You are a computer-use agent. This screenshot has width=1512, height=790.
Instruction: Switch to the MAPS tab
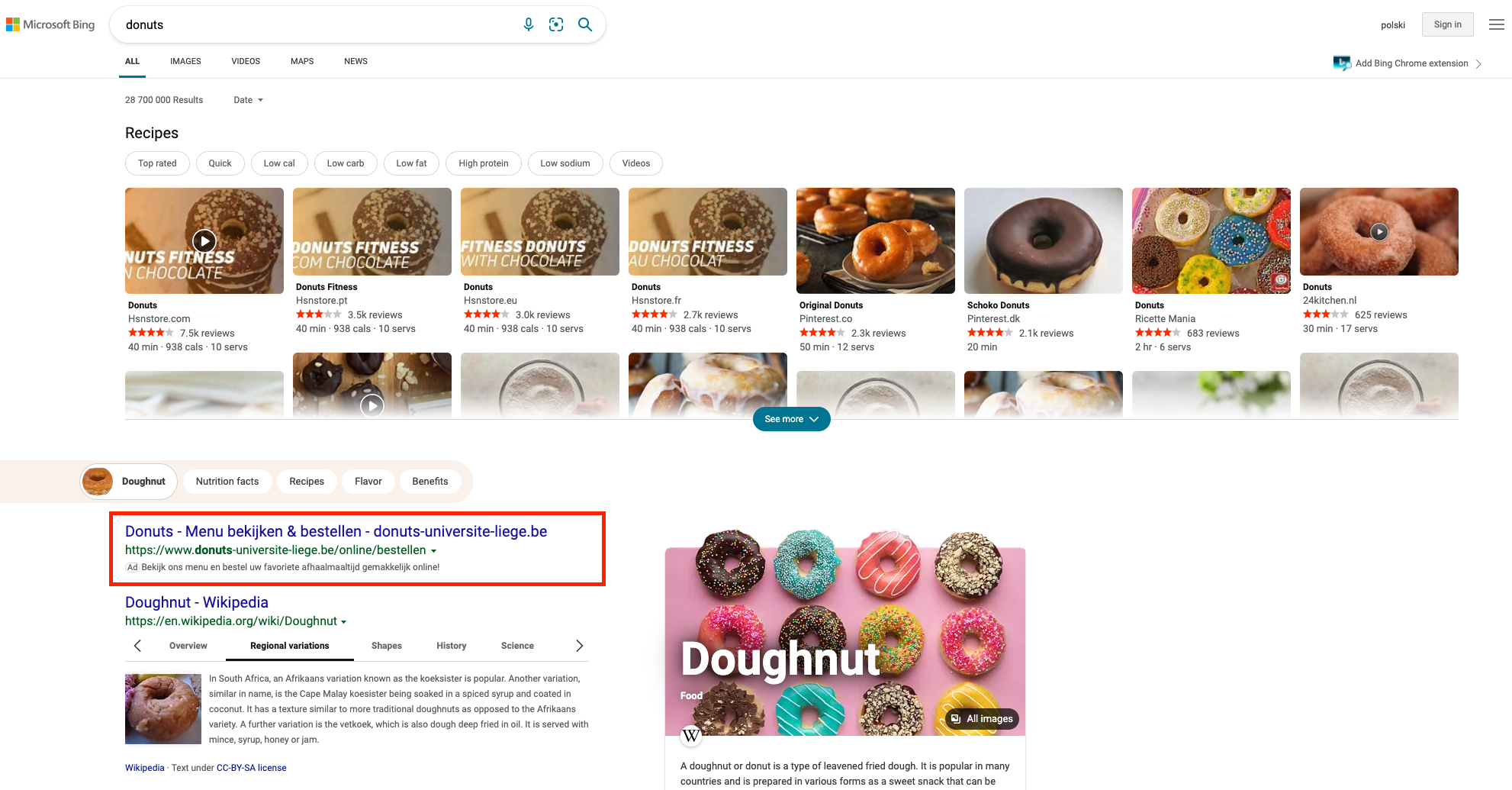[302, 61]
